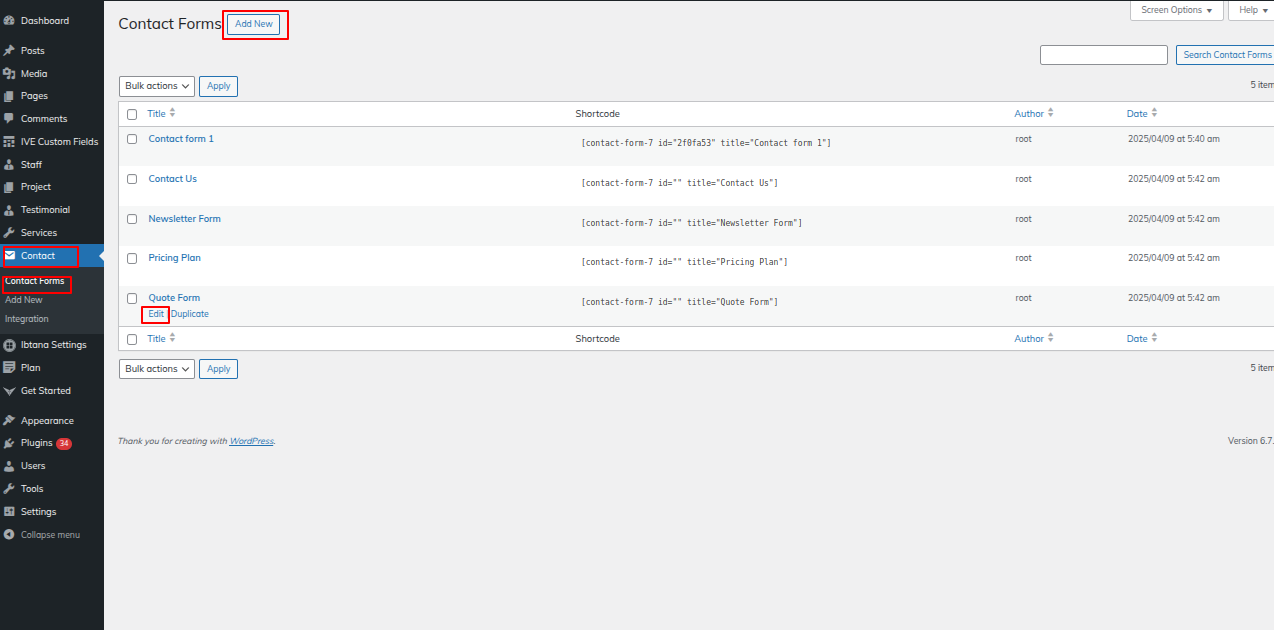Expand the Screen Options panel

click(x=1177, y=10)
